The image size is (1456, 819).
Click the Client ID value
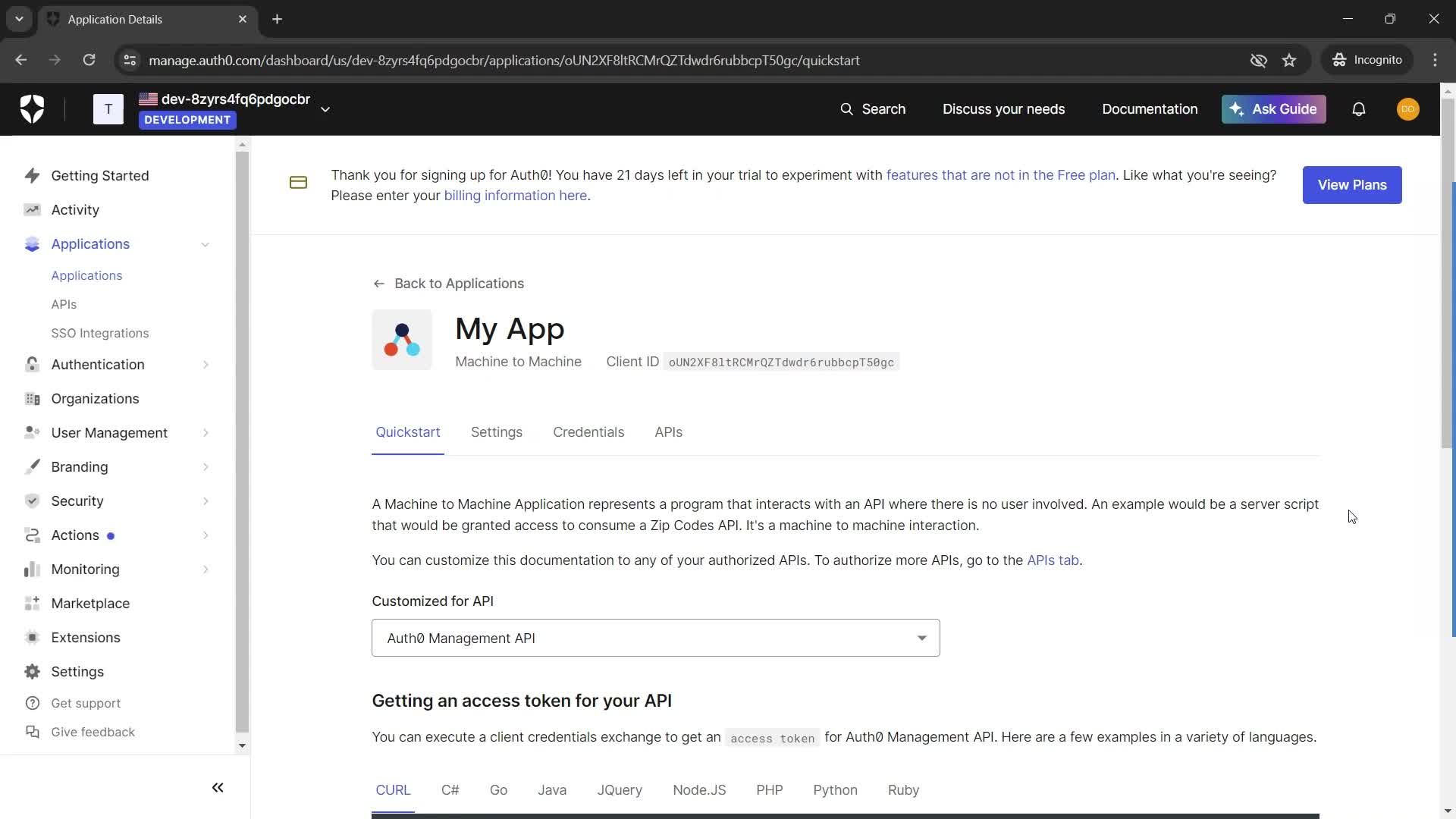(x=781, y=362)
